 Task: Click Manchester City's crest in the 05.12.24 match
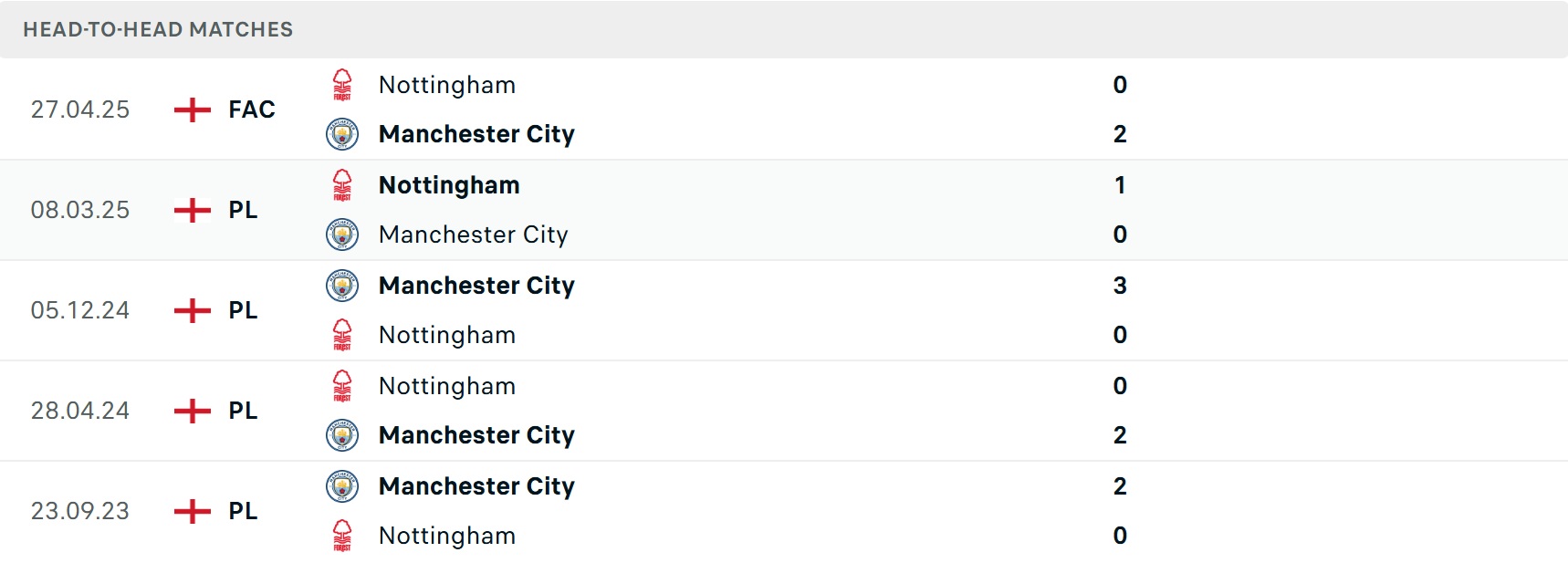pos(342,286)
